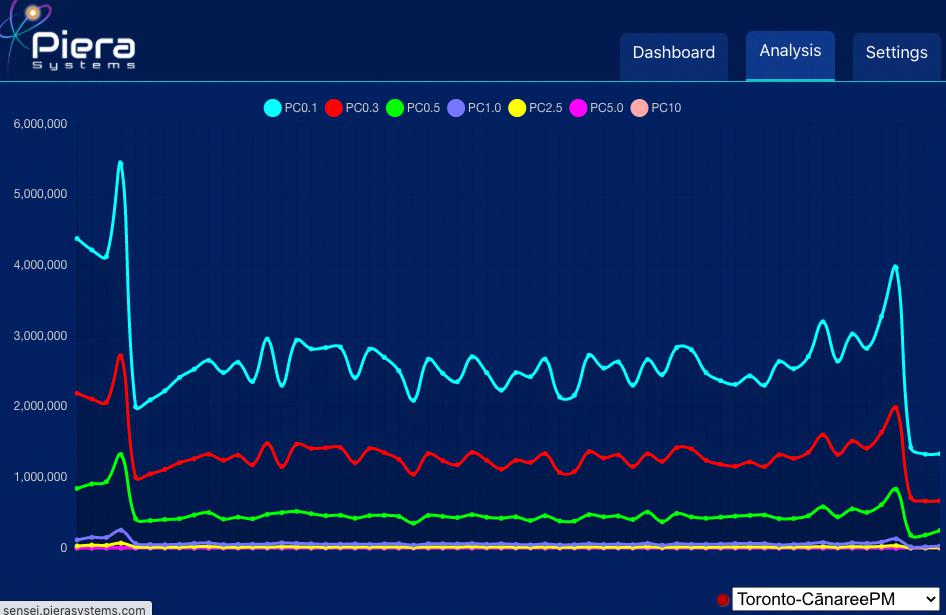The width and height of the screenshot is (946, 615).
Task: Open the Settings tab
Action: pos(896,52)
